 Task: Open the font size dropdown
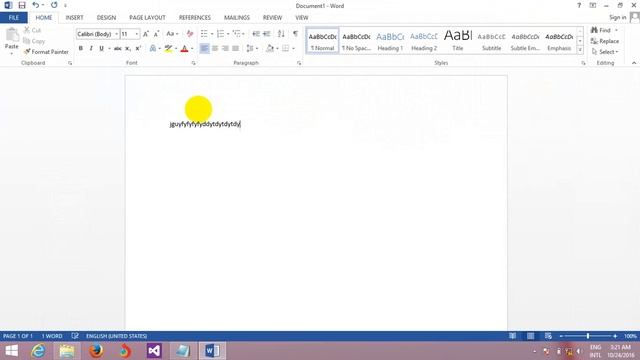(x=137, y=34)
